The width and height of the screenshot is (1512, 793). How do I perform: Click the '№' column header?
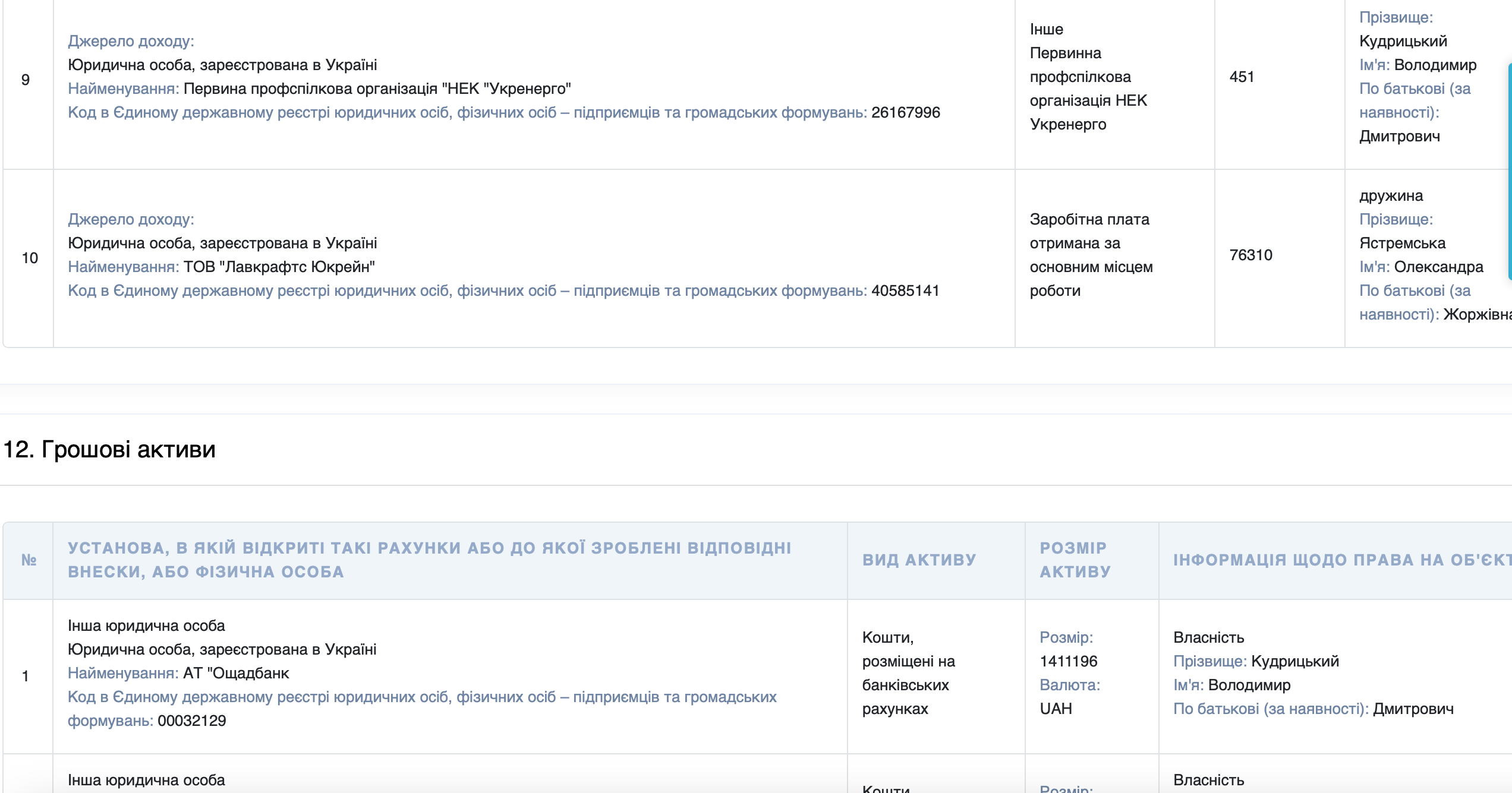[29, 560]
